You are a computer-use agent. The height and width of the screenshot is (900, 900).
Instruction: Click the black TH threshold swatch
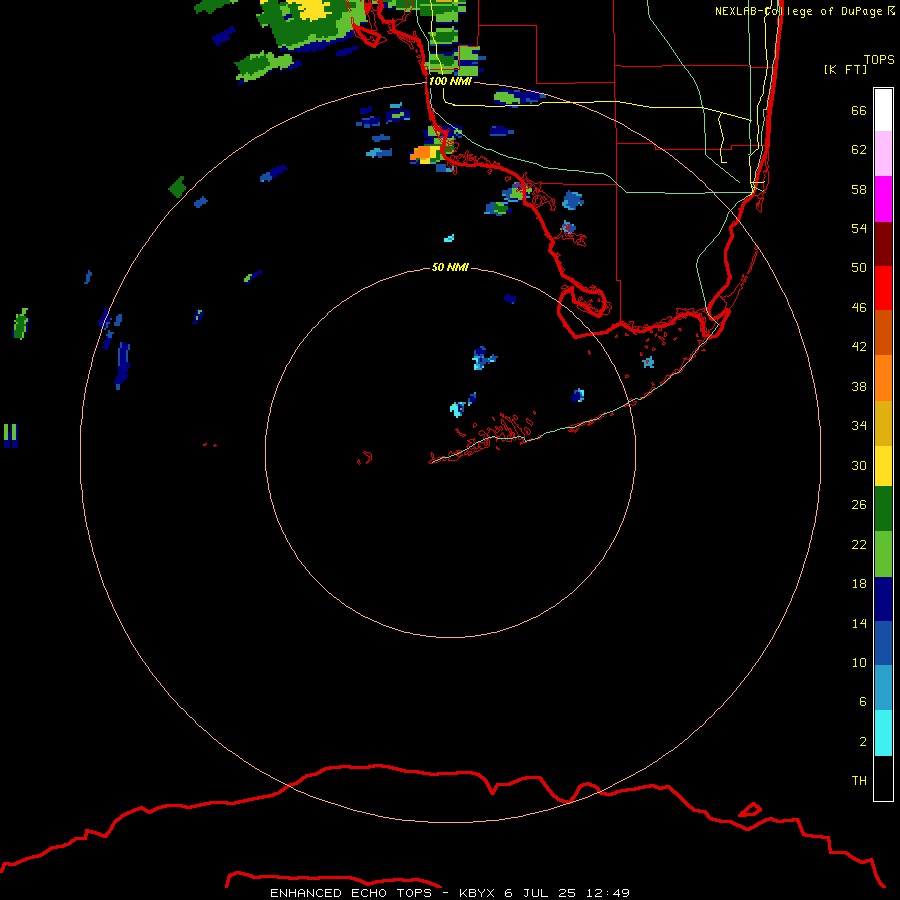pos(883,778)
